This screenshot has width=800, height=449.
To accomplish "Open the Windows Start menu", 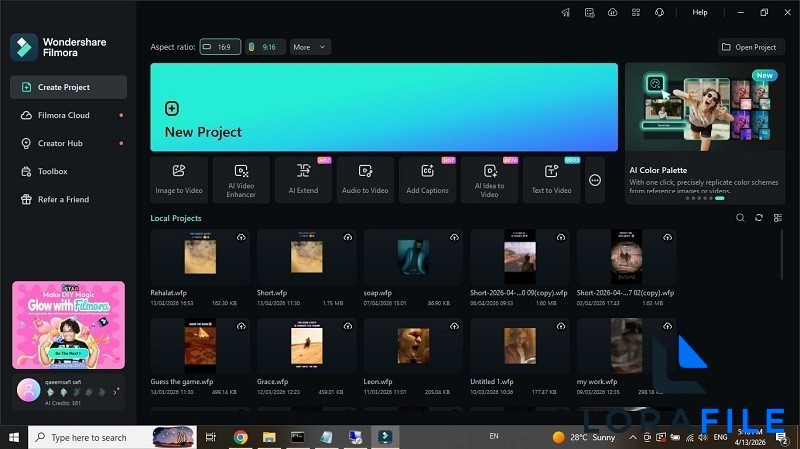I will click(x=14, y=437).
